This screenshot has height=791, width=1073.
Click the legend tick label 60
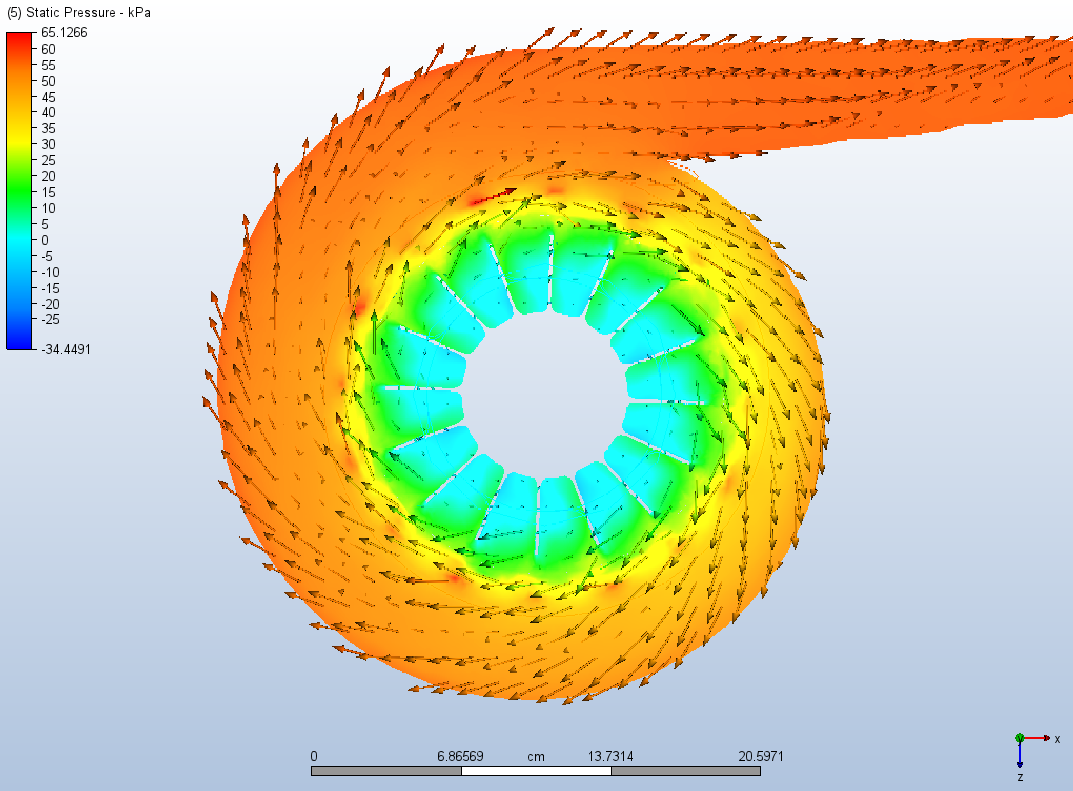click(x=48, y=48)
